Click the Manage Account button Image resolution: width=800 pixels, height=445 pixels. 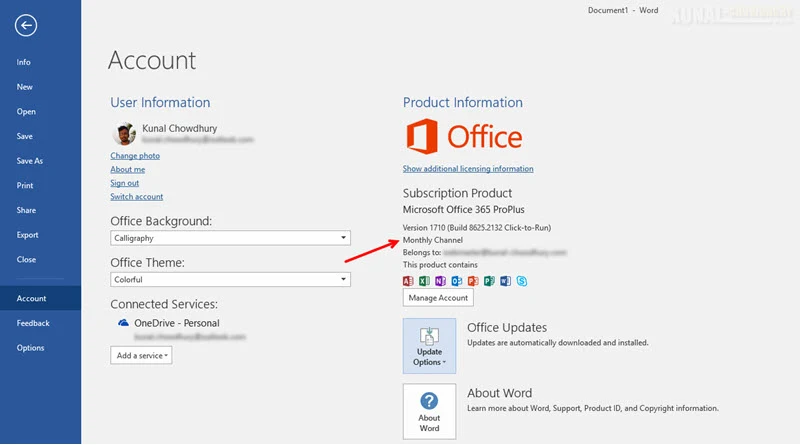click(x=438, y=298)
